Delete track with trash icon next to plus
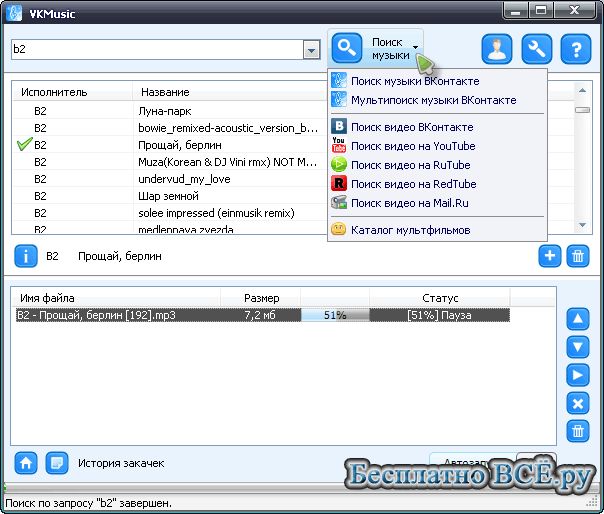 pyautogui.click(x=578, y=256)
